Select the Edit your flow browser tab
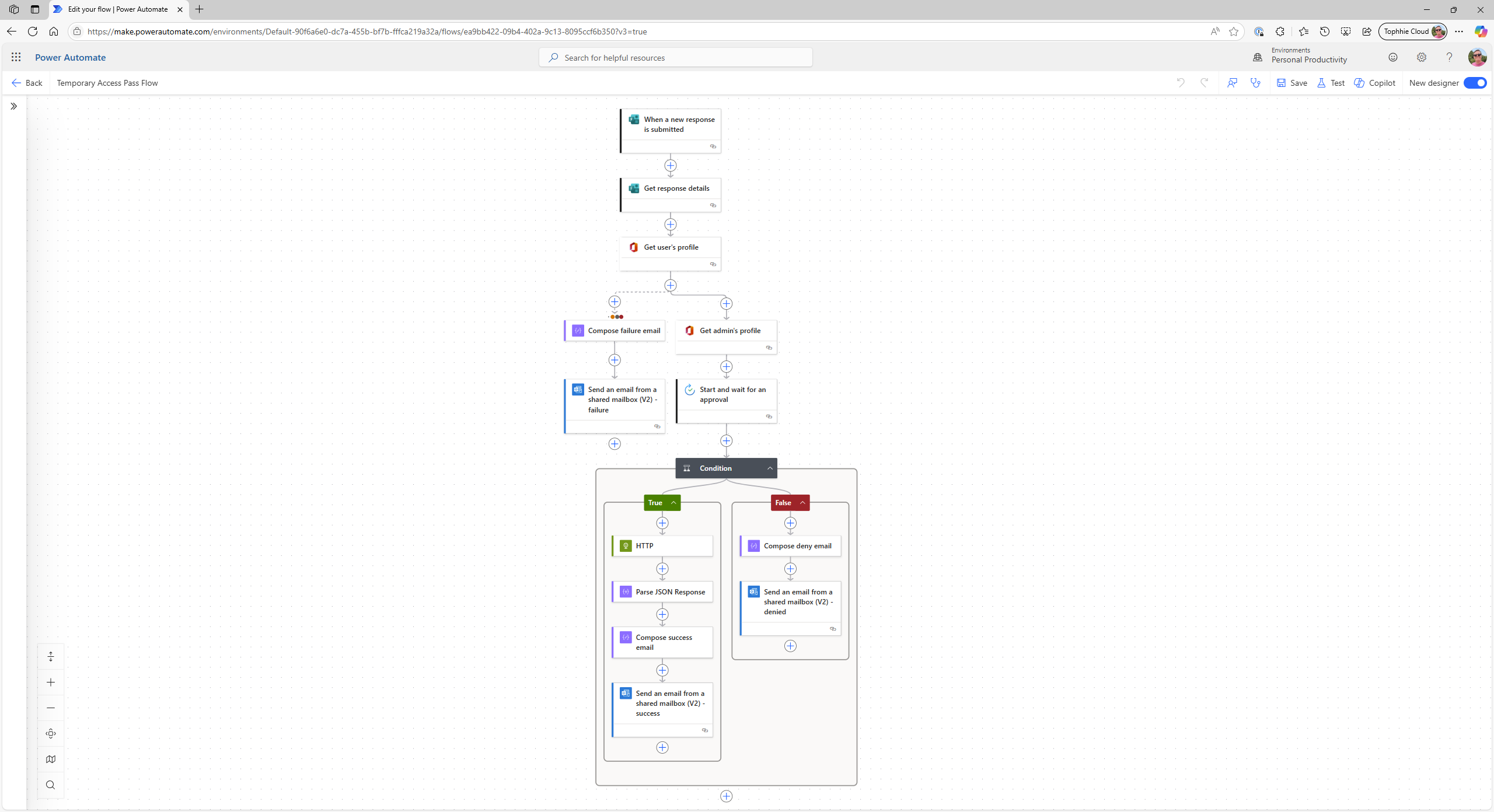 click(117, 9)
